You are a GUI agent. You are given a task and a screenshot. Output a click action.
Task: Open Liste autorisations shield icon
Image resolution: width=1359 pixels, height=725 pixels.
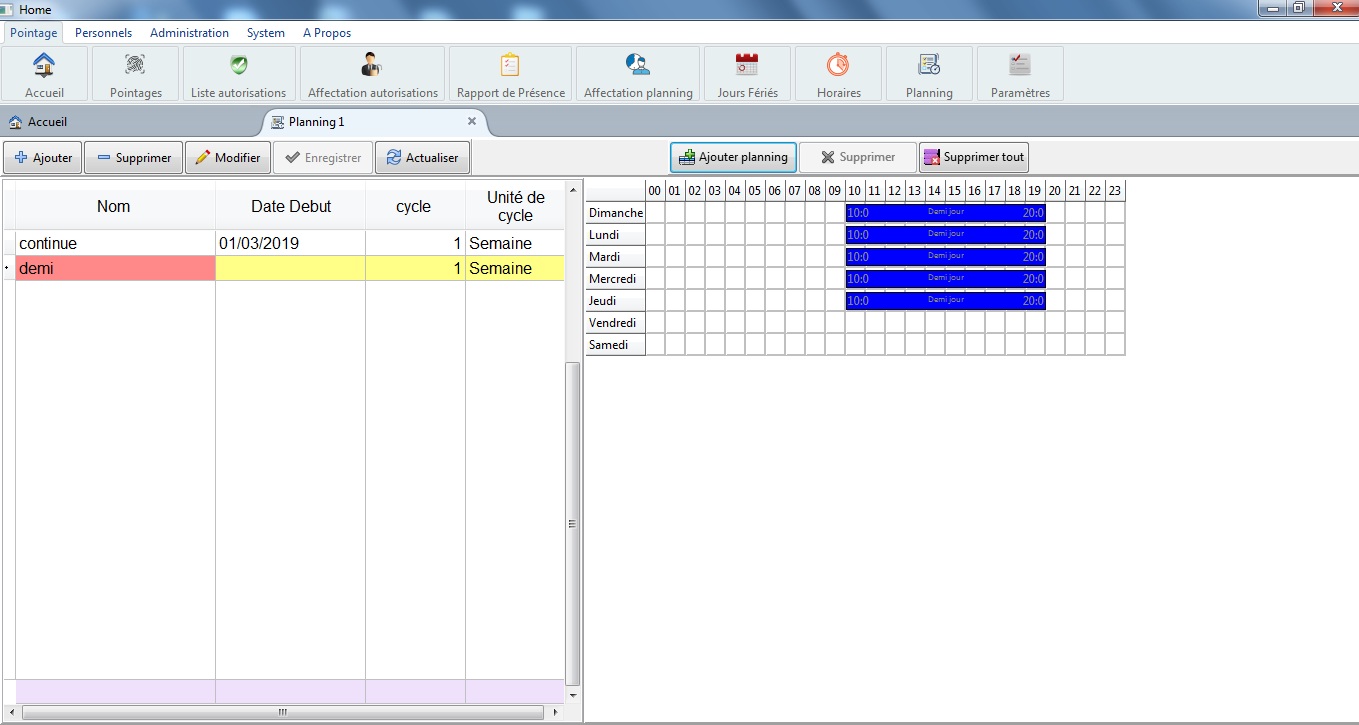click(238, 66)
